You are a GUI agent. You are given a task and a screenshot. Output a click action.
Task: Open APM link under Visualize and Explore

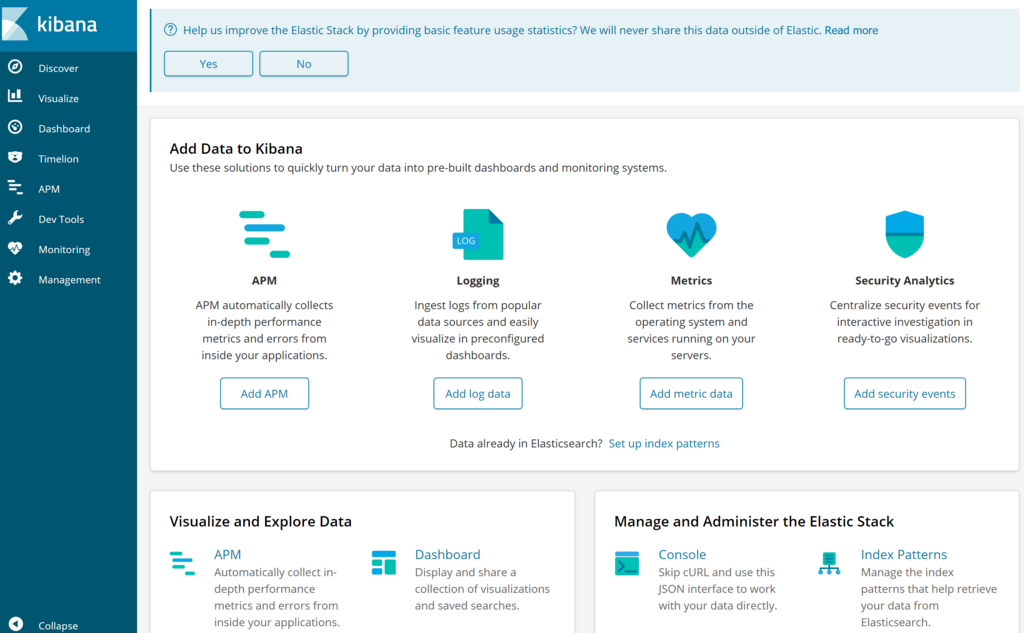(227, 554)
